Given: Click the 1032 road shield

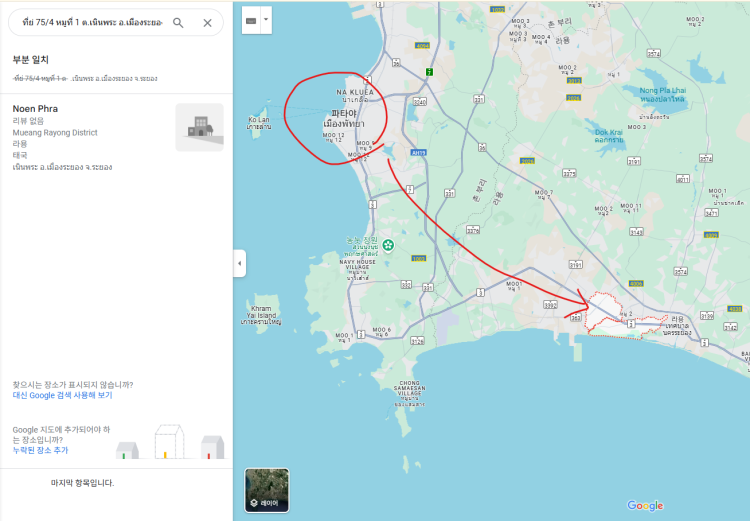Looking at the screenshot, I should [x=497, y=9].
